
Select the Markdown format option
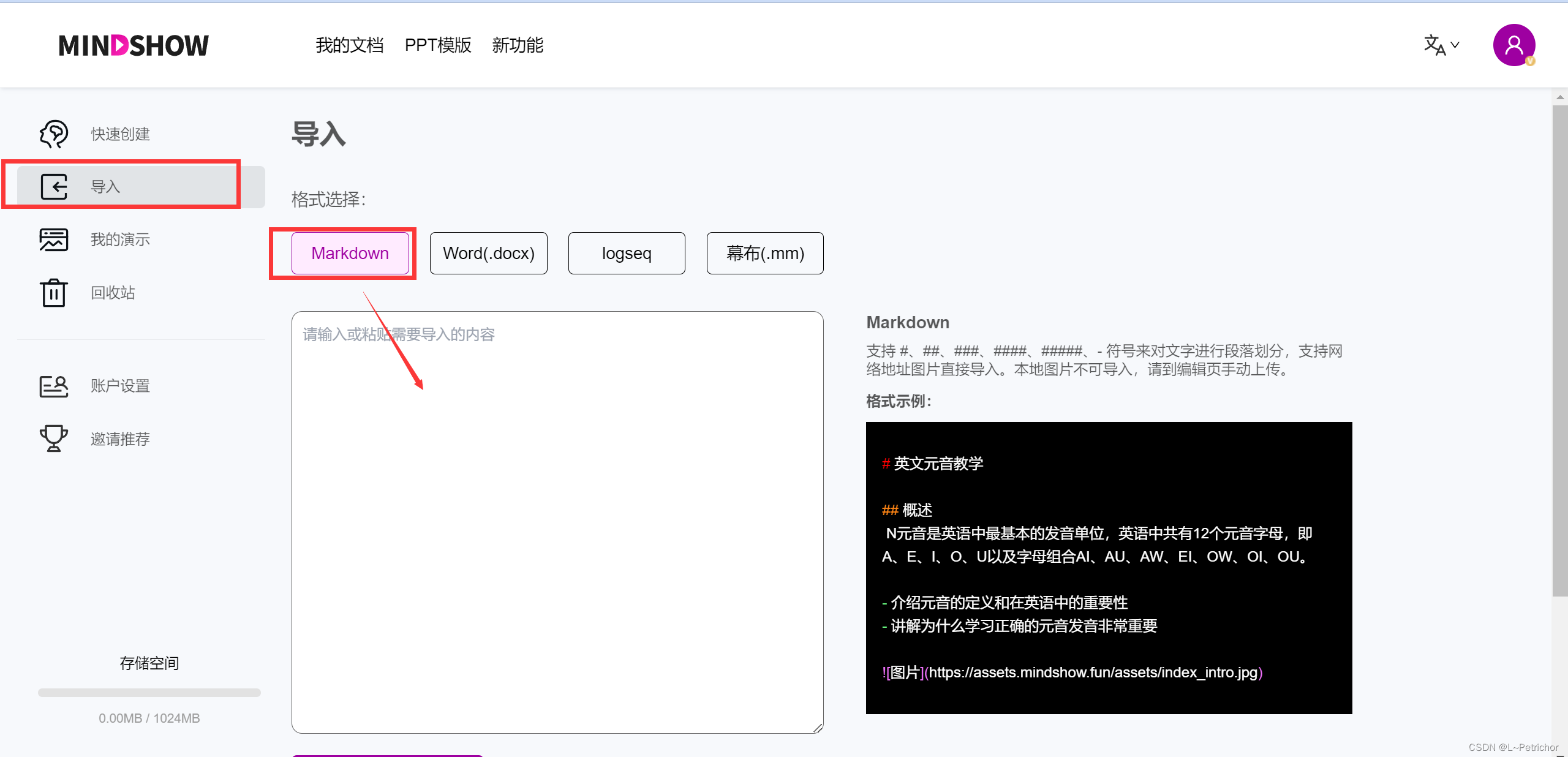tap(350, 253)
